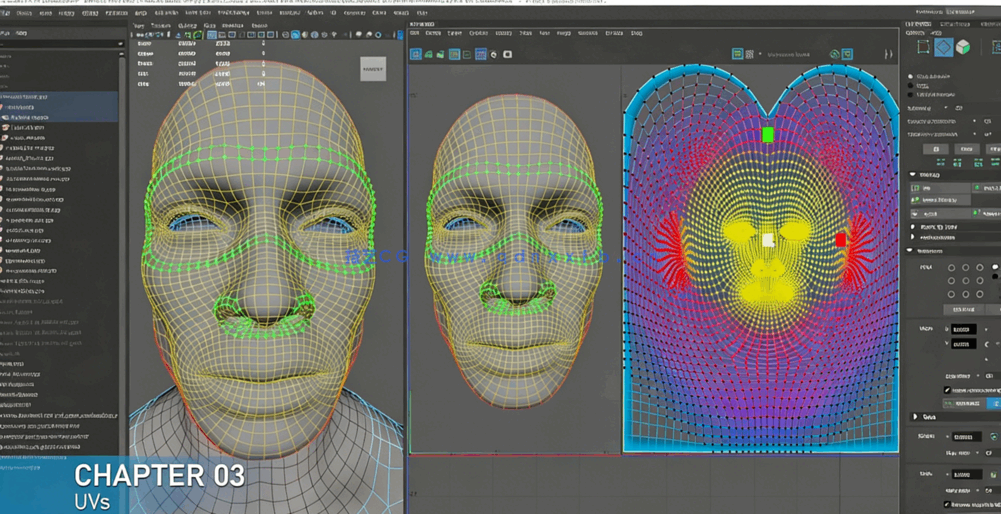This screenshot has height=514, width=1001.
Task: Click the gray view cube in 3D viewport
Action: click(373, 69)
